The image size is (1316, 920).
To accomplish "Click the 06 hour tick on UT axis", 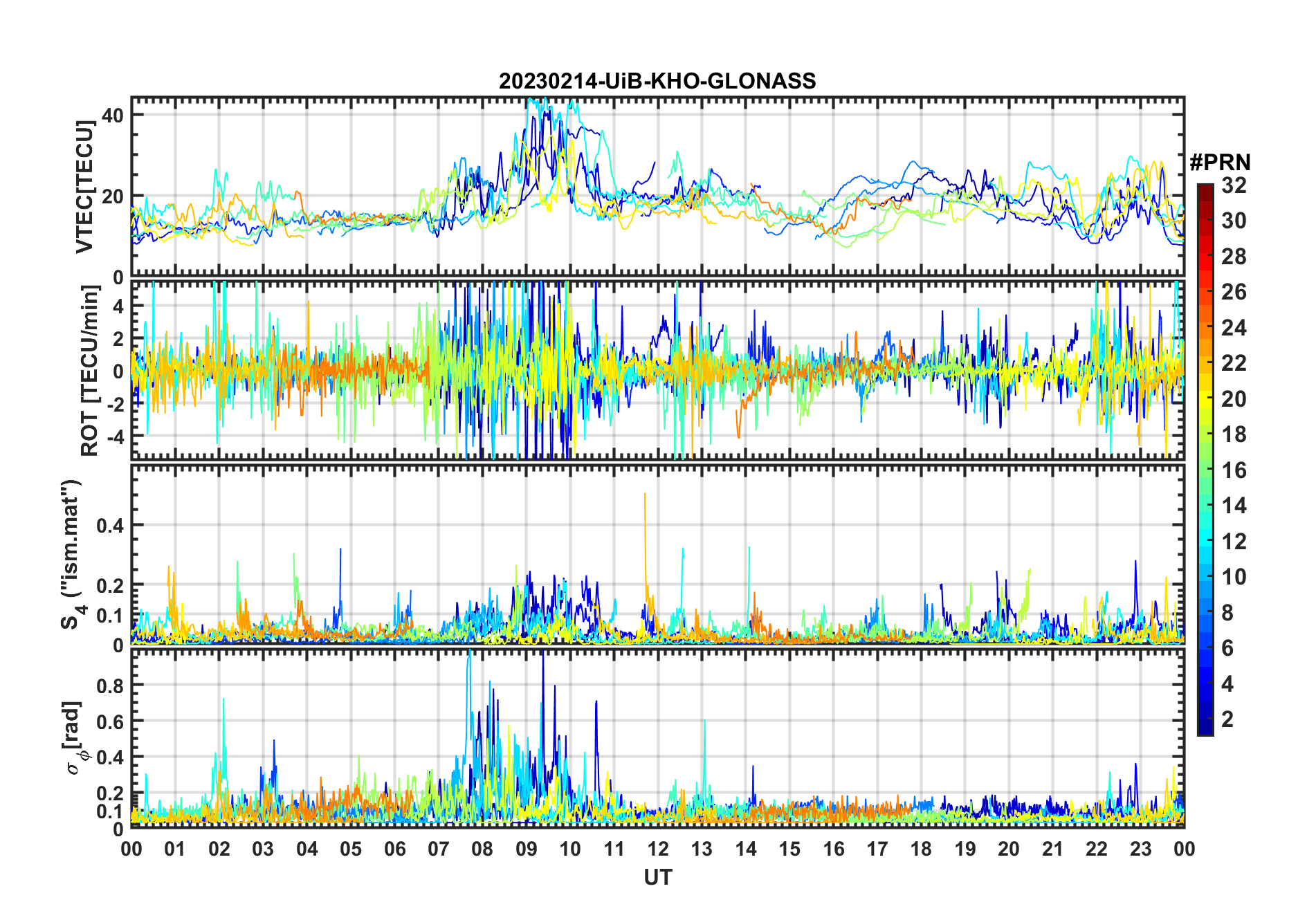I will (x=394, y=849).
